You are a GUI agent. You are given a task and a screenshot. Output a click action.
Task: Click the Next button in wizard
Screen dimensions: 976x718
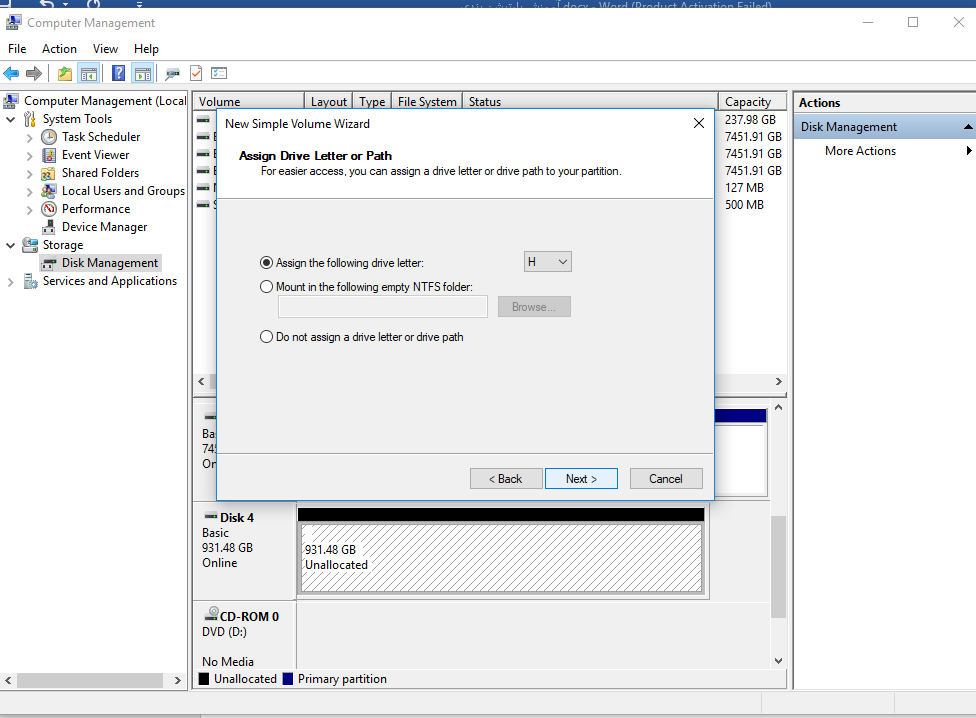click(581, 479)
